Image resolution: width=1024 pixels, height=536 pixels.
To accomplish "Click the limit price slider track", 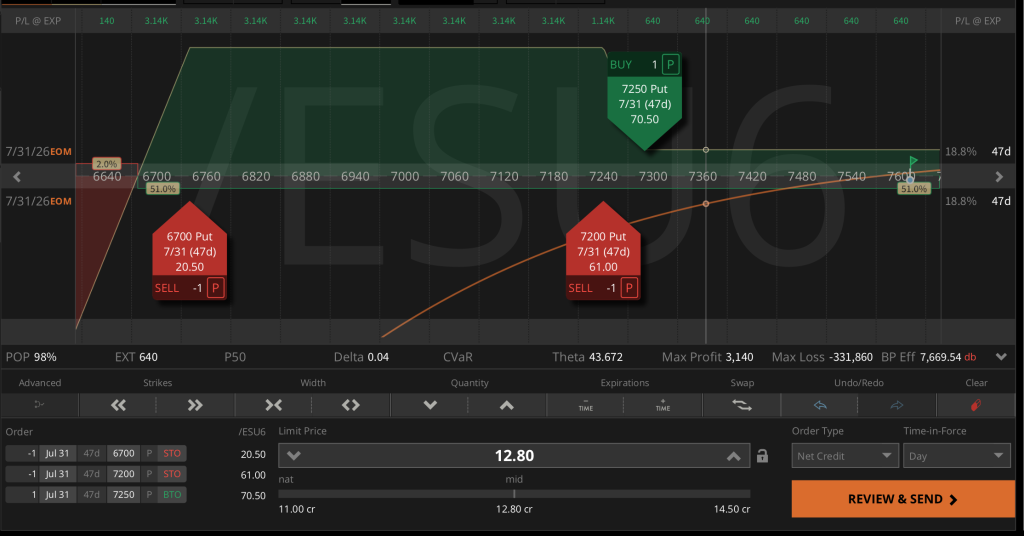I will point(514,494).
